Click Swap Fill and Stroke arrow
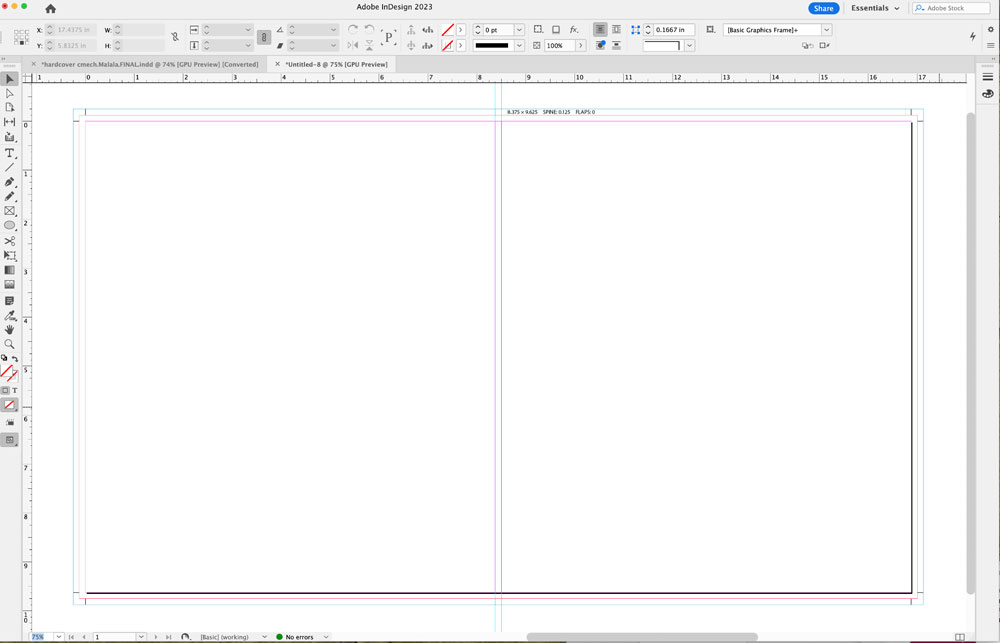The image size is (1000, 643). (15, 359)
